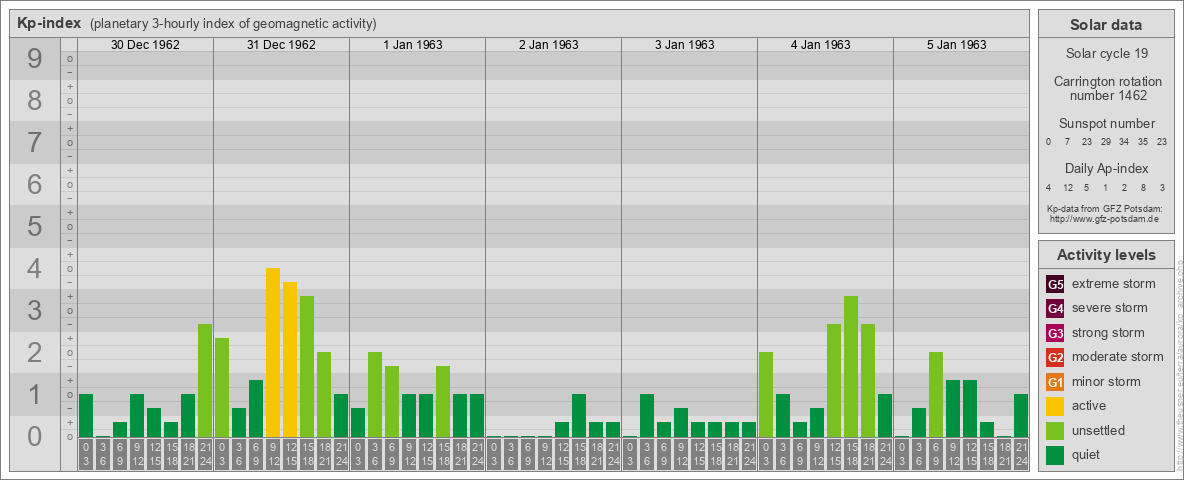Click daily Ap-index value 12
This screenshot has width=1184, height=480.
(x=1067, y=187)
